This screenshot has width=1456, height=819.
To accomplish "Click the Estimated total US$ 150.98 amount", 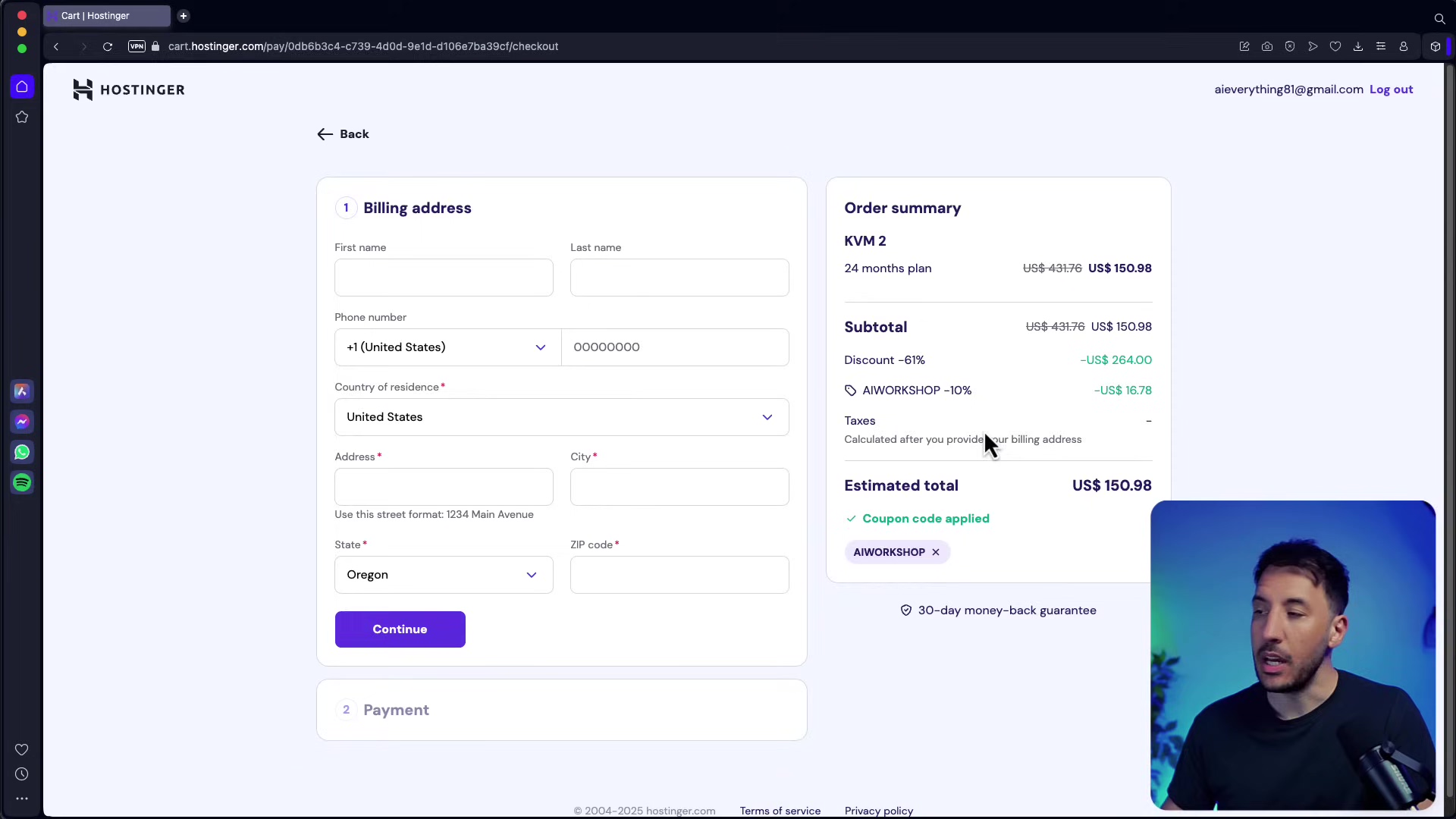I will click(1112, 485).
